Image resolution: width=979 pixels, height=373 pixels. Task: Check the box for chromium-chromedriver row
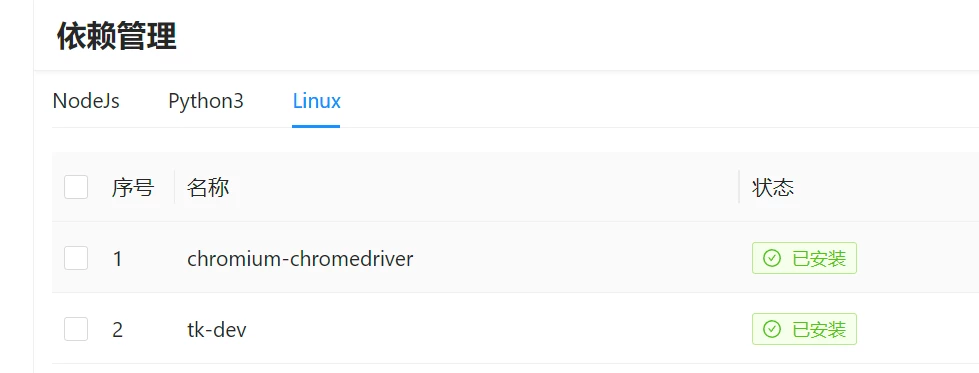point(76,258)
